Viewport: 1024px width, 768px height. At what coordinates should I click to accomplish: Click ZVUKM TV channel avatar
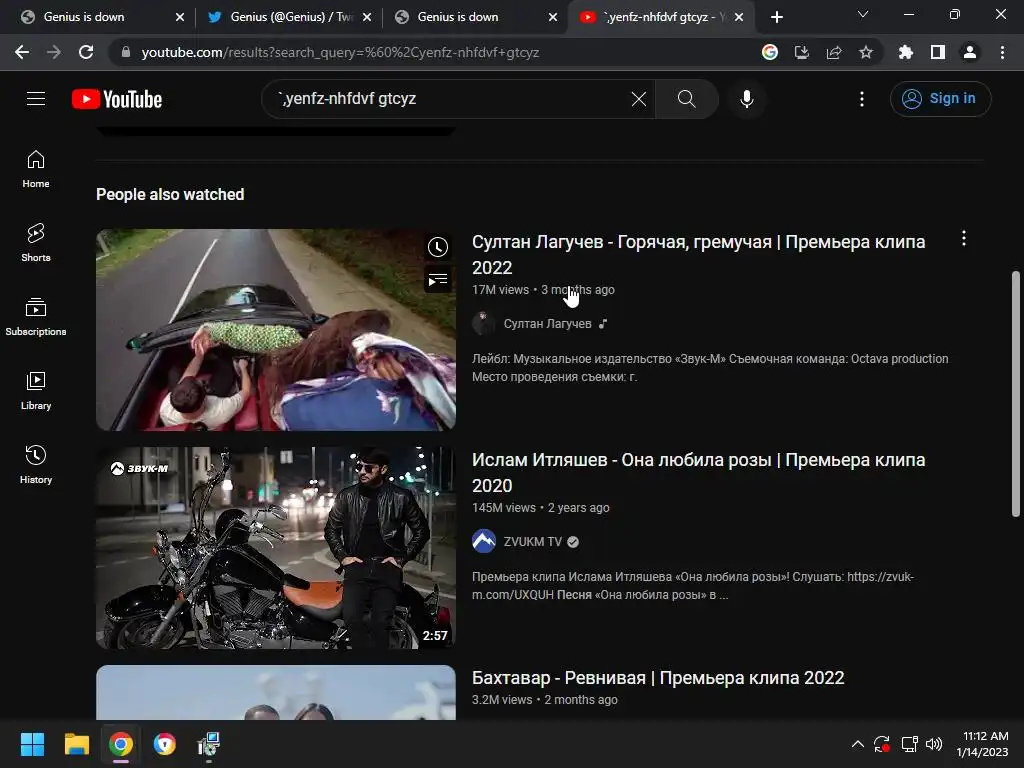(x=483, y=541)
